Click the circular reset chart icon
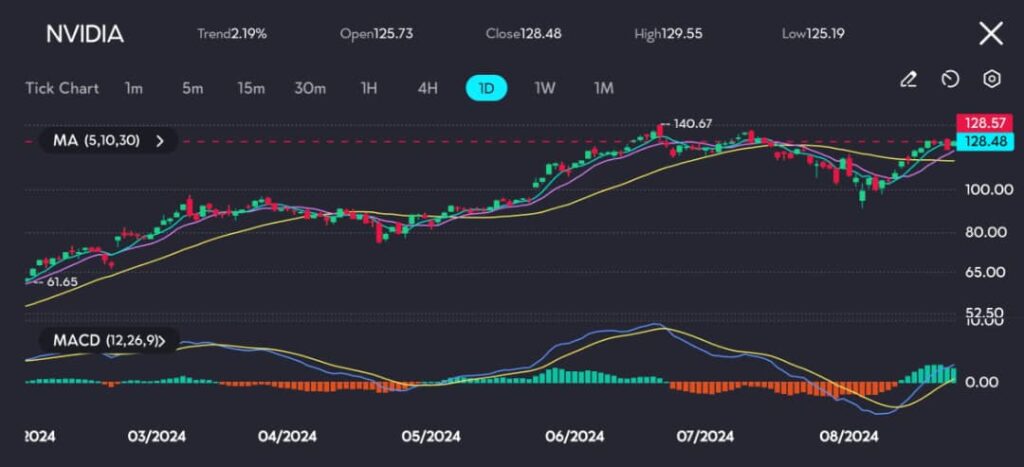The height and width of the screenshot is (467, 1024). tap(950, 79)
